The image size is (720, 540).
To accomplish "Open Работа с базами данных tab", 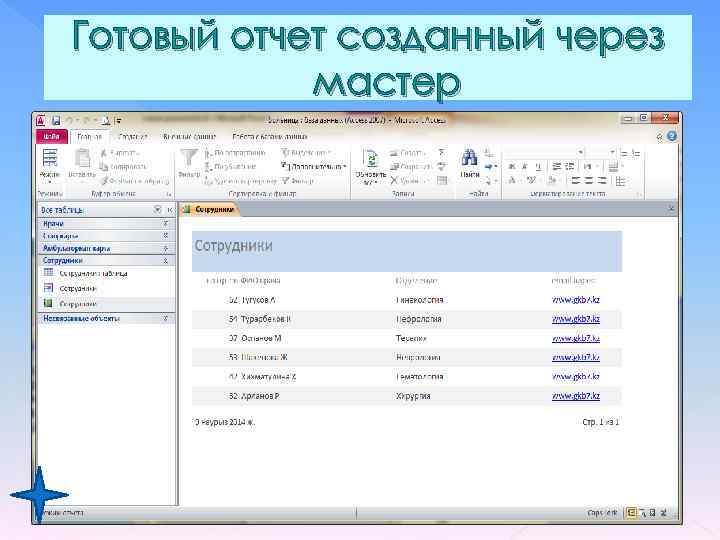I will point(270,136).
